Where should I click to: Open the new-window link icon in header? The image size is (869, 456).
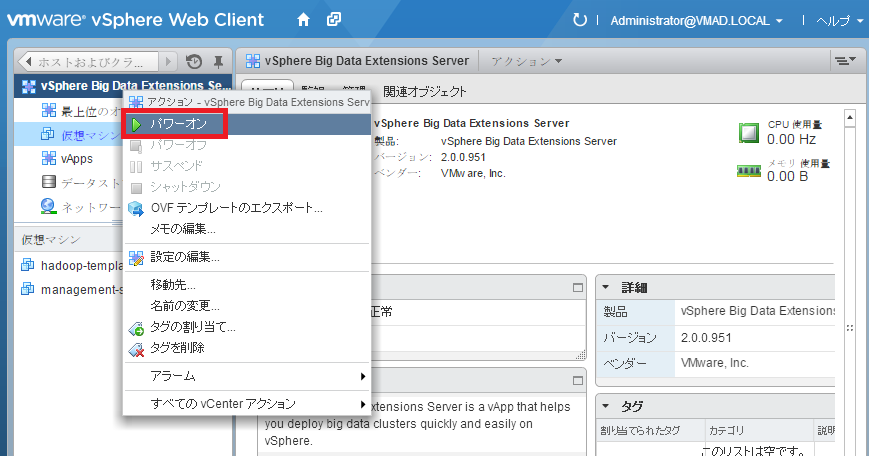pyautogui.click(x=334, y=20)
